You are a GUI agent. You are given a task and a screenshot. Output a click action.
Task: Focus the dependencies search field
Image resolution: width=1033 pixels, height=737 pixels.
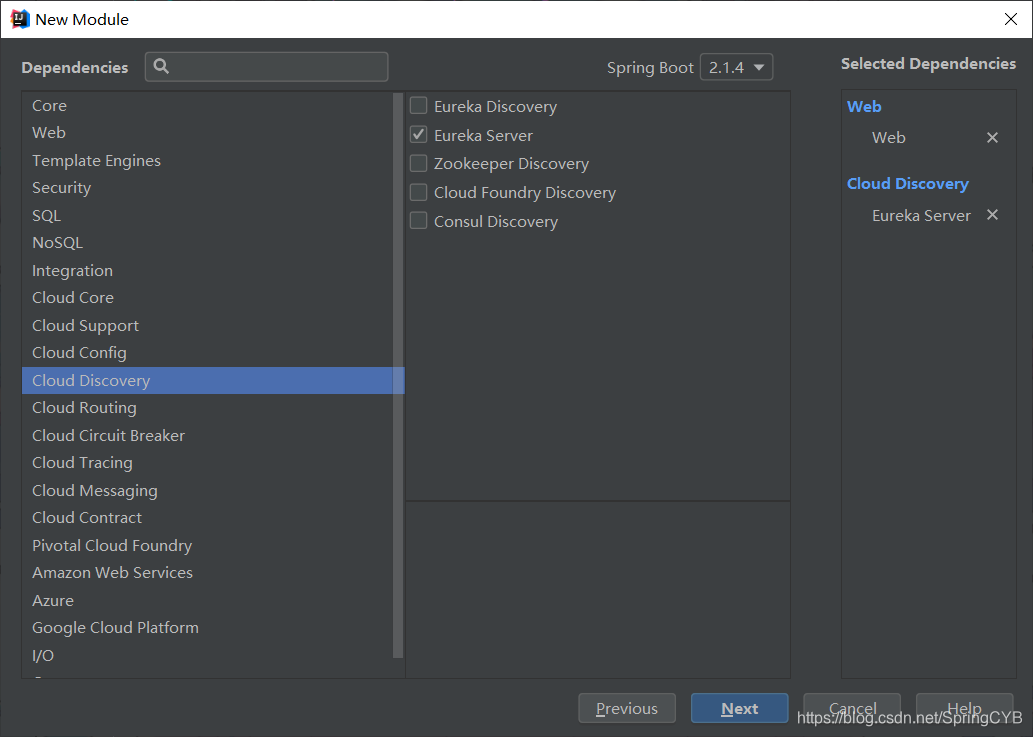(x=266, y=67)
